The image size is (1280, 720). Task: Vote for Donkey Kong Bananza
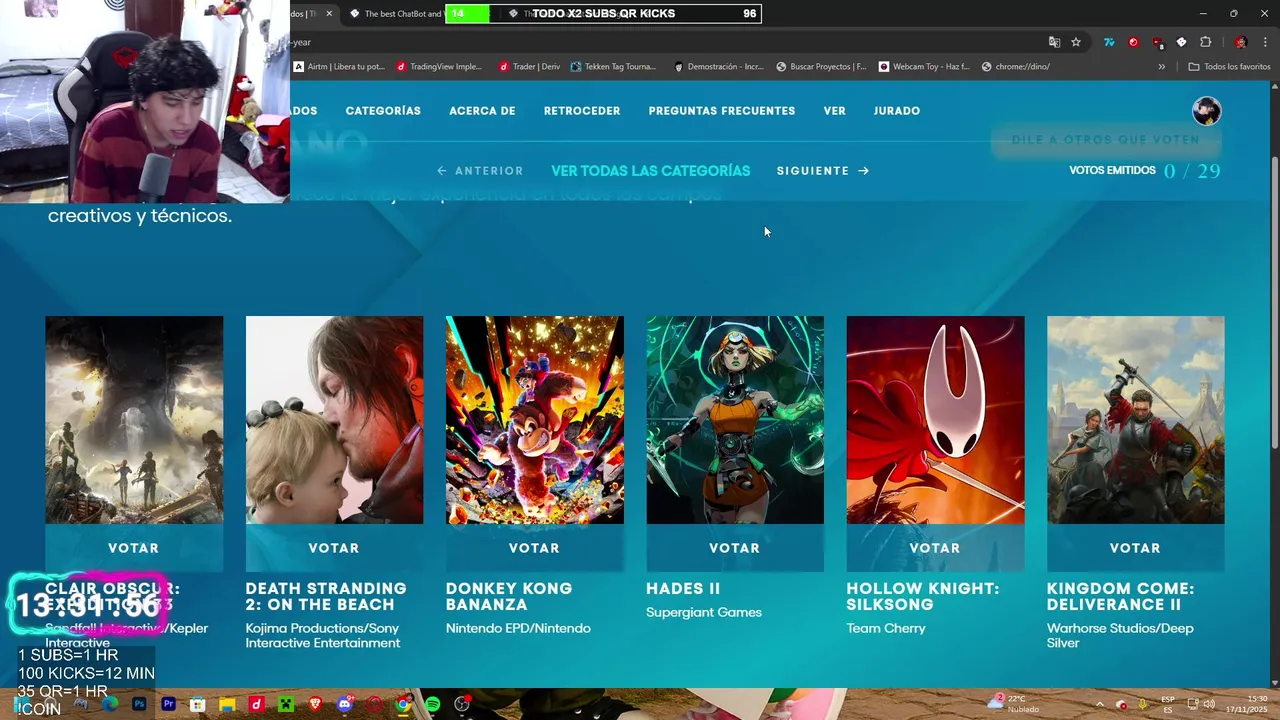(534, 548)
